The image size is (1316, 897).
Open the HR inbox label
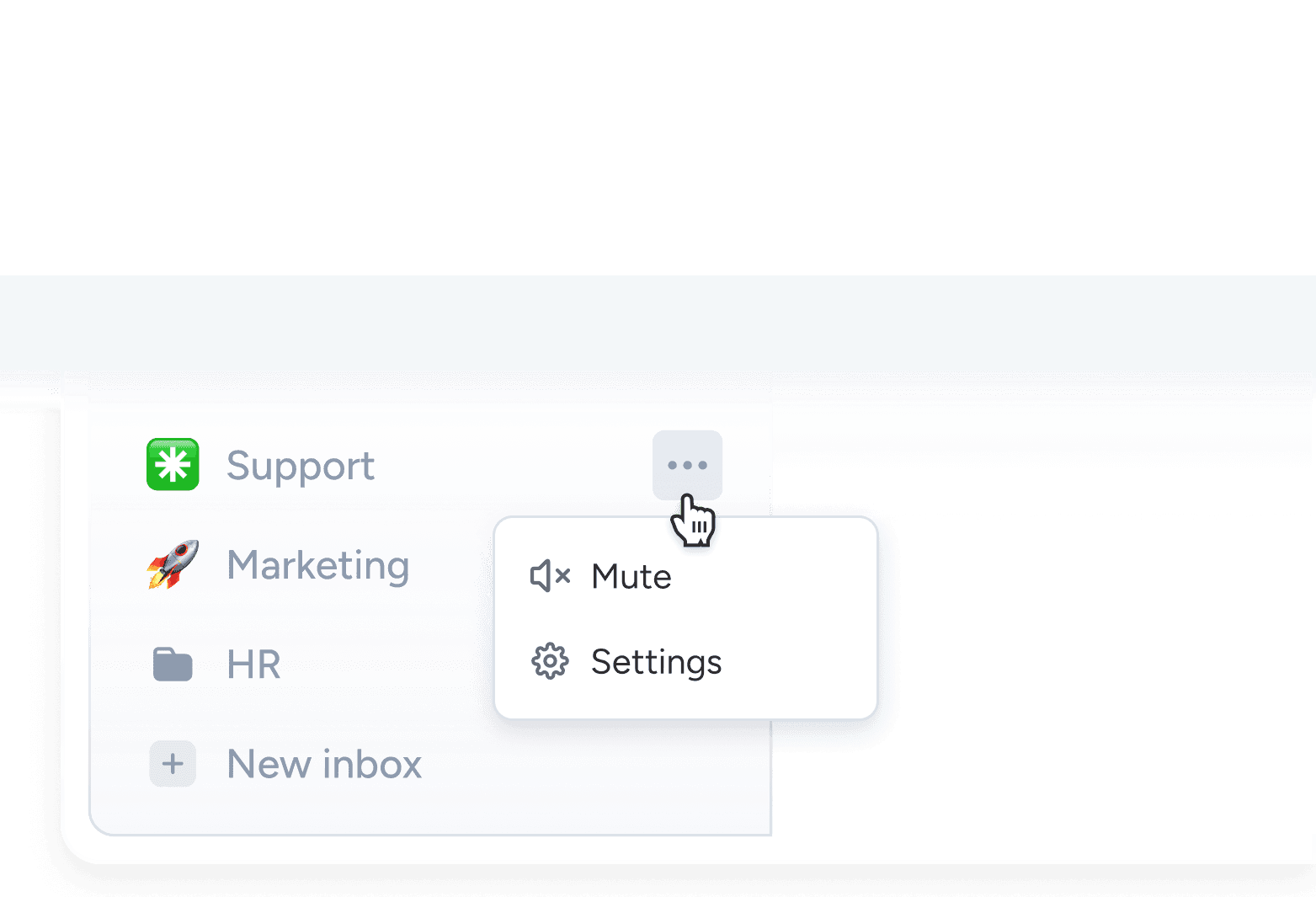point(253,665)
